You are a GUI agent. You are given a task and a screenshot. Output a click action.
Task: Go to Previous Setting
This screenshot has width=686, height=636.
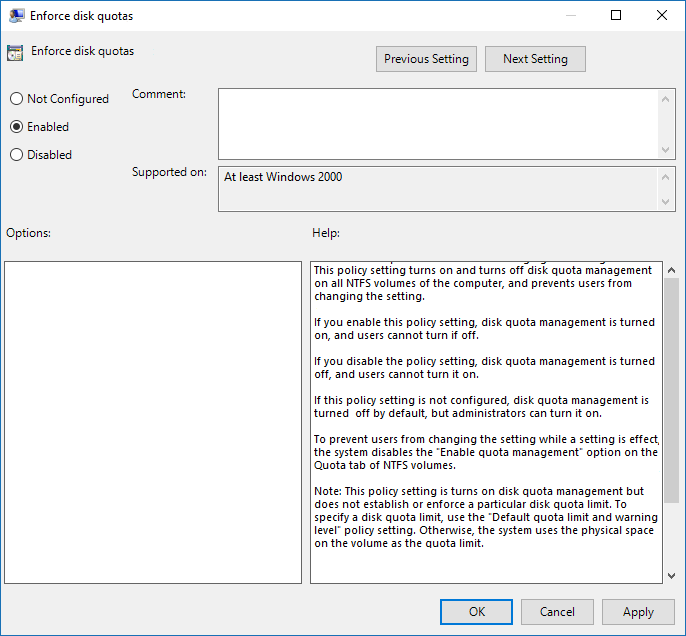click(426, 59)
